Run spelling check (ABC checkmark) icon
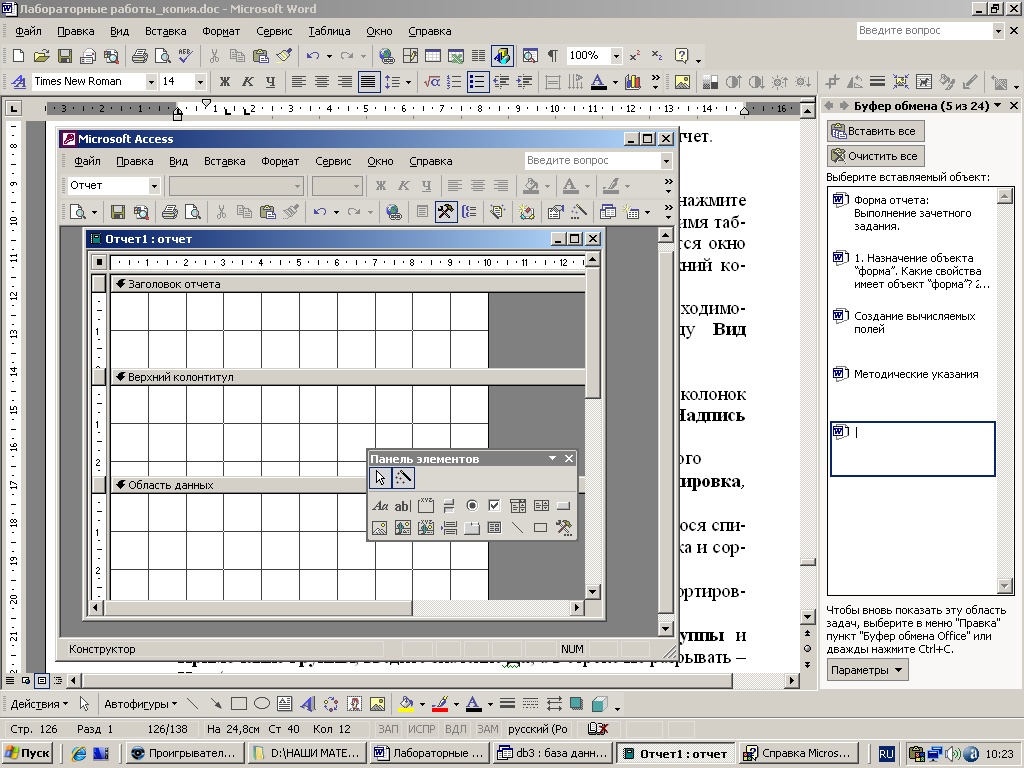This screenshot has height=768, width=1024. pyautogui.click(x=185, y=56)
